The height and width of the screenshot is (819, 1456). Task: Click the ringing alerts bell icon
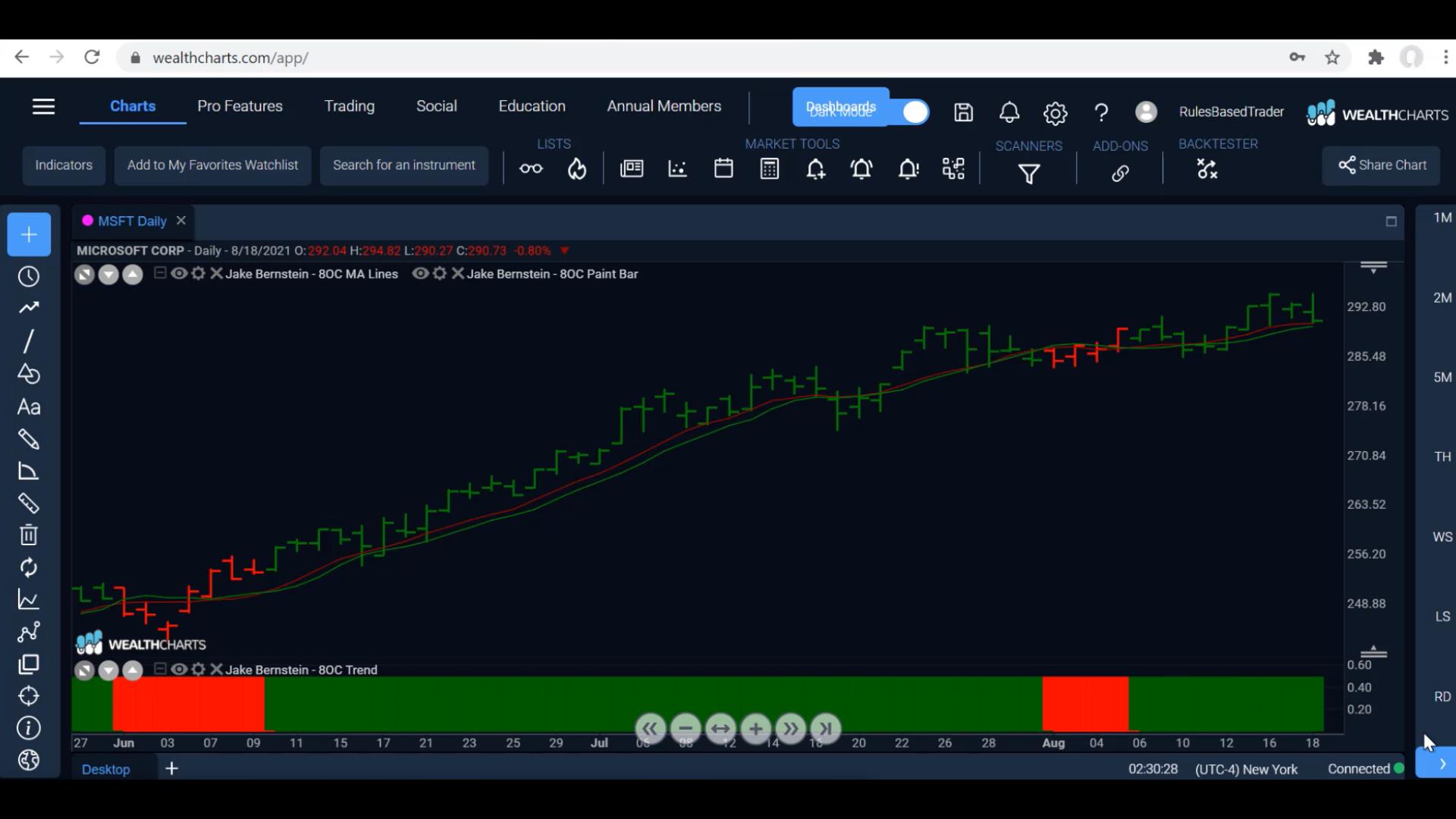point(861,168)
